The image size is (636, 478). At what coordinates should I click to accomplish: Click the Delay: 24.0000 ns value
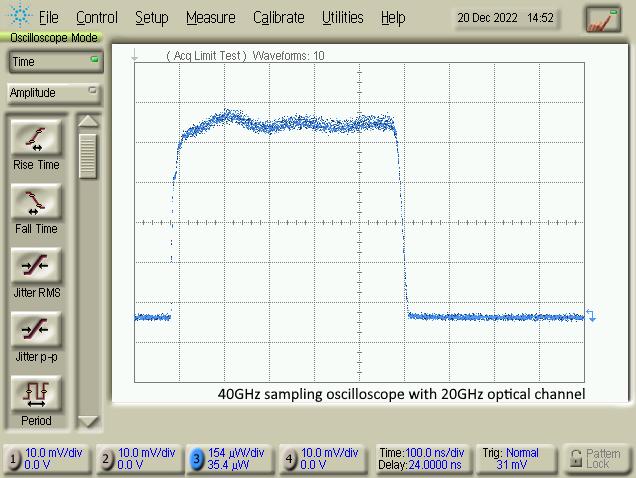tap(420, 465)
